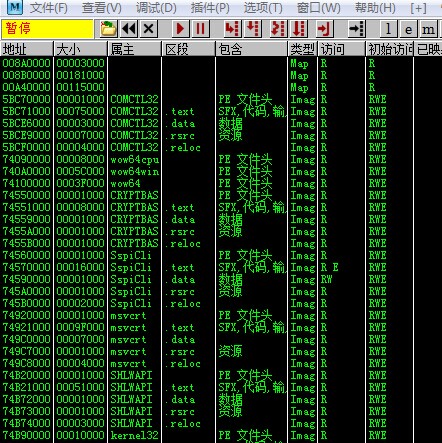Select the COMCTL32 .reloc row 5BCF0000

pos(221,147)
